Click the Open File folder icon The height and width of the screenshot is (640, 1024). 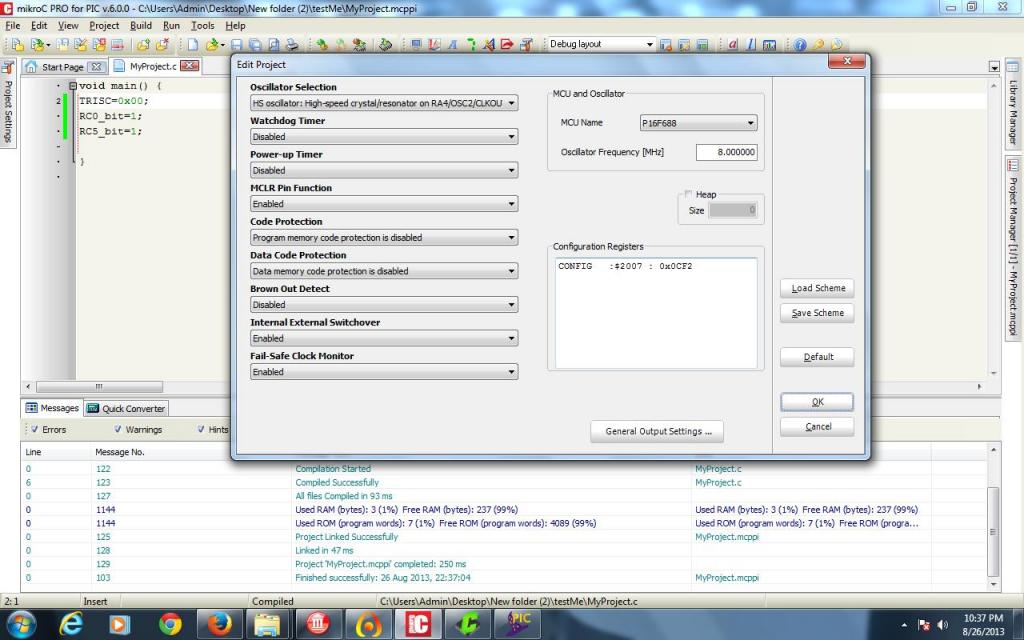[x=212, y=44]
